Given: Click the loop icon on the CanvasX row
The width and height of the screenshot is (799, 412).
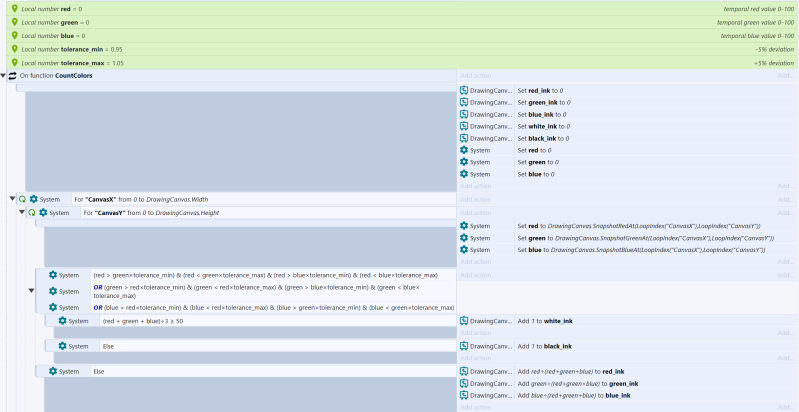Looking at the screenshot, I should [22, 199].
